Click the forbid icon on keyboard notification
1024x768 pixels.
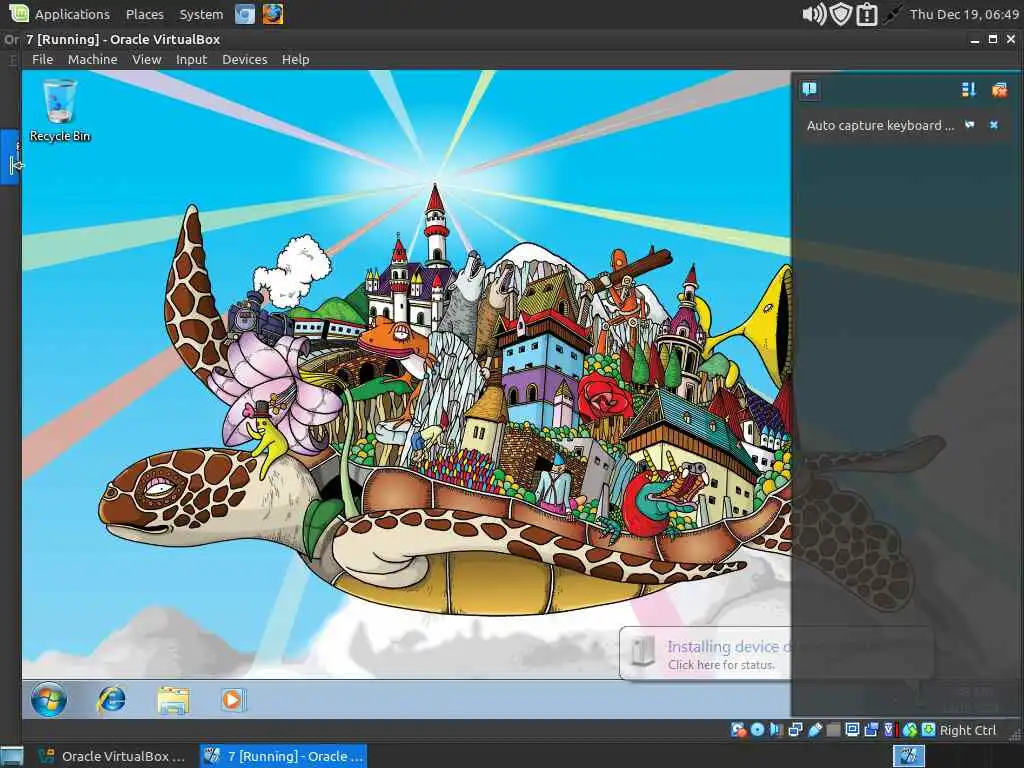click(970, 125)
